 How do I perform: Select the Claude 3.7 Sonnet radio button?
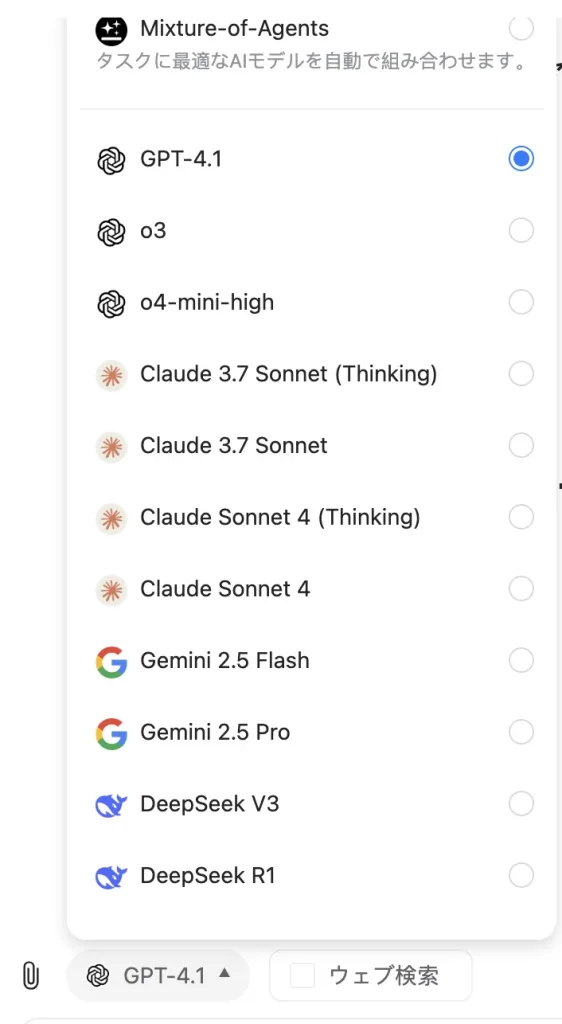point(521,446)
